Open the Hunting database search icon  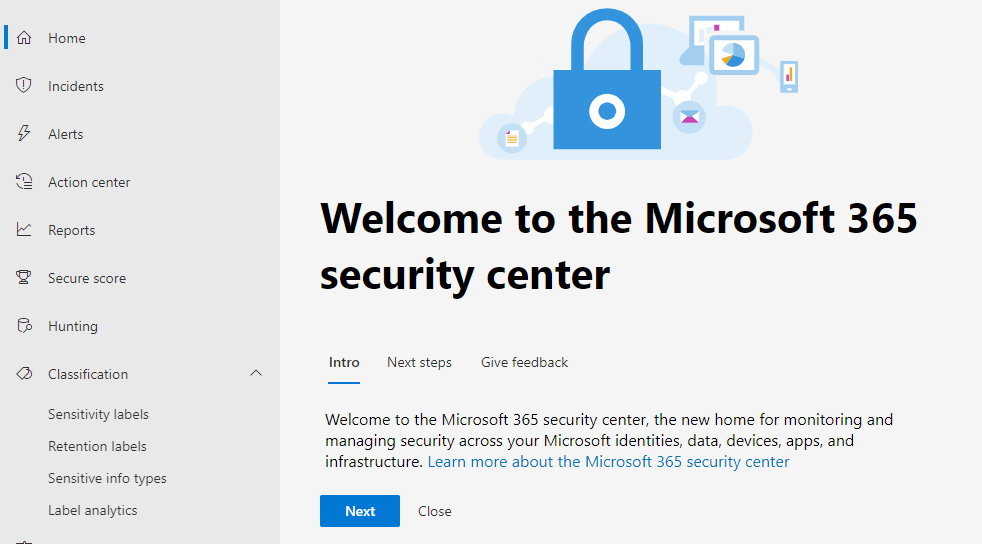click(24, 326)
